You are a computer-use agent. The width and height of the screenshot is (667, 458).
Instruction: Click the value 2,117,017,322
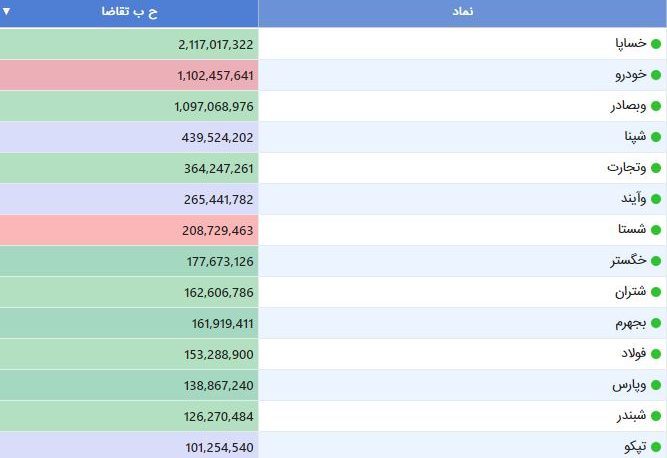[x=216, y=45]
